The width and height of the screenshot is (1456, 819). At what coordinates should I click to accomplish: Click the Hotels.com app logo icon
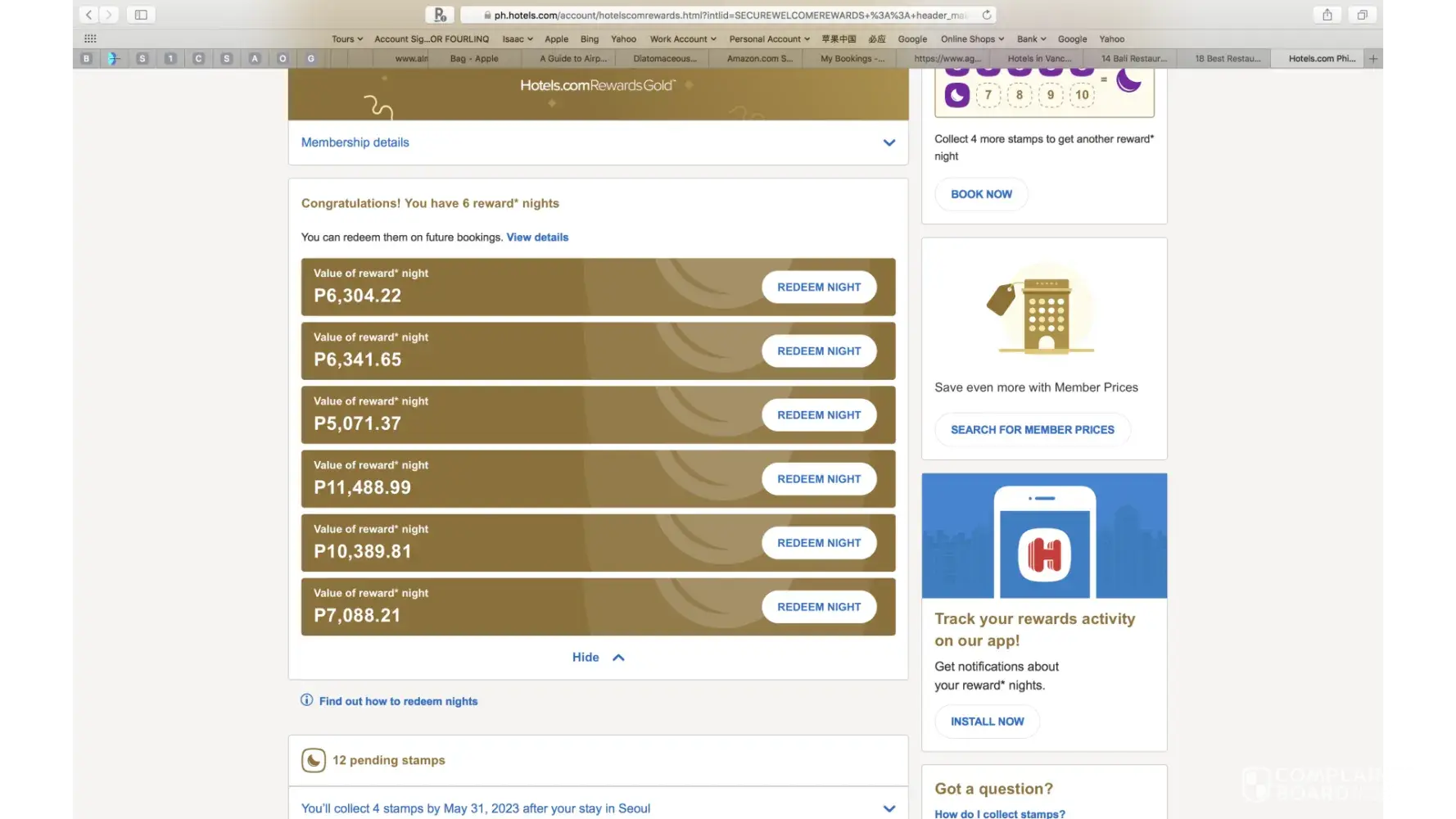[x=1044, y=554]
